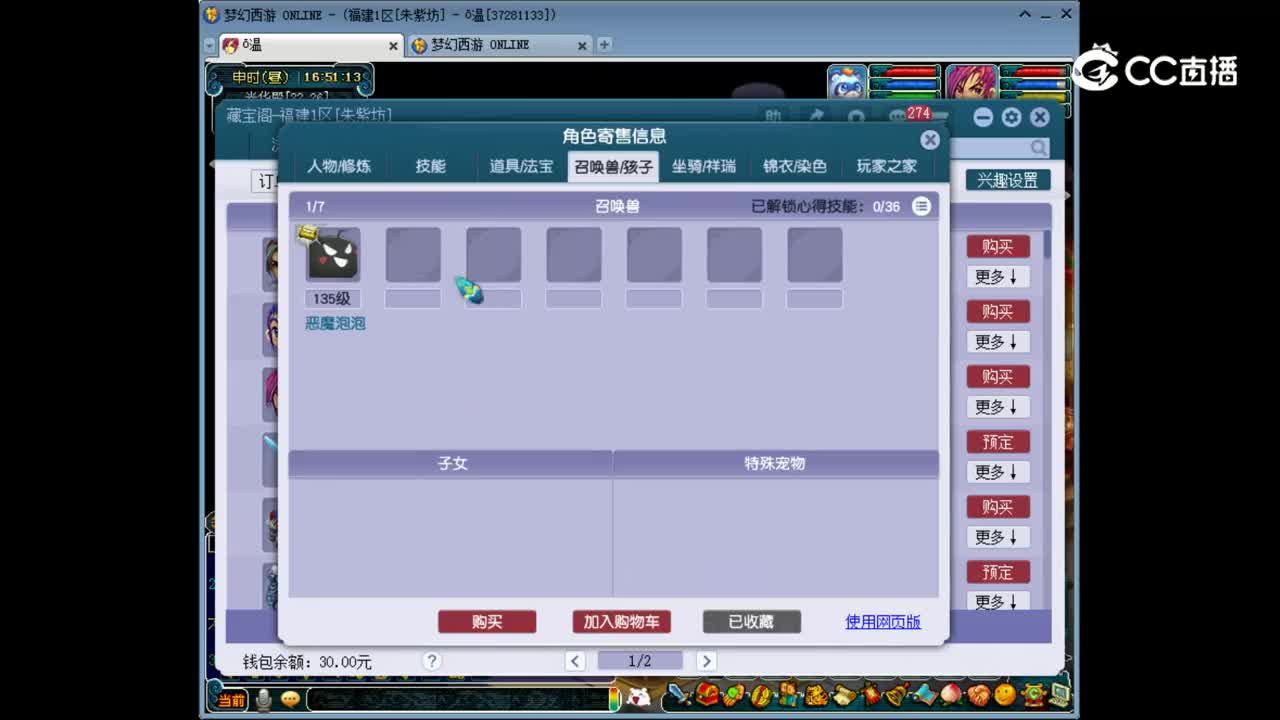This screenshot has height=720, width=1280.
Task: Open the tab list dropdown arrow
Action: [x=209, y=46]
